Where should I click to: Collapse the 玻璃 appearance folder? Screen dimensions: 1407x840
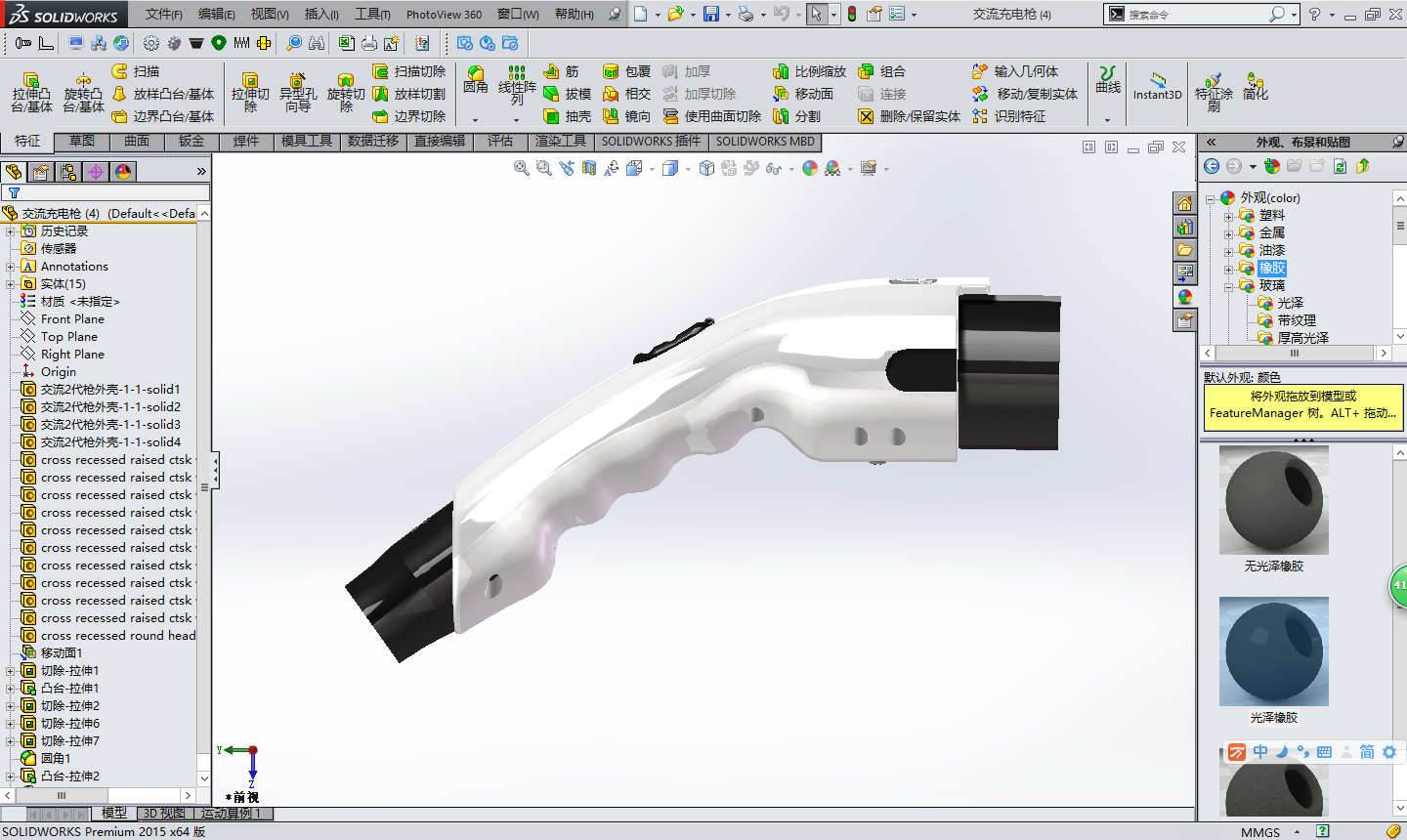tap(1229, 286)
